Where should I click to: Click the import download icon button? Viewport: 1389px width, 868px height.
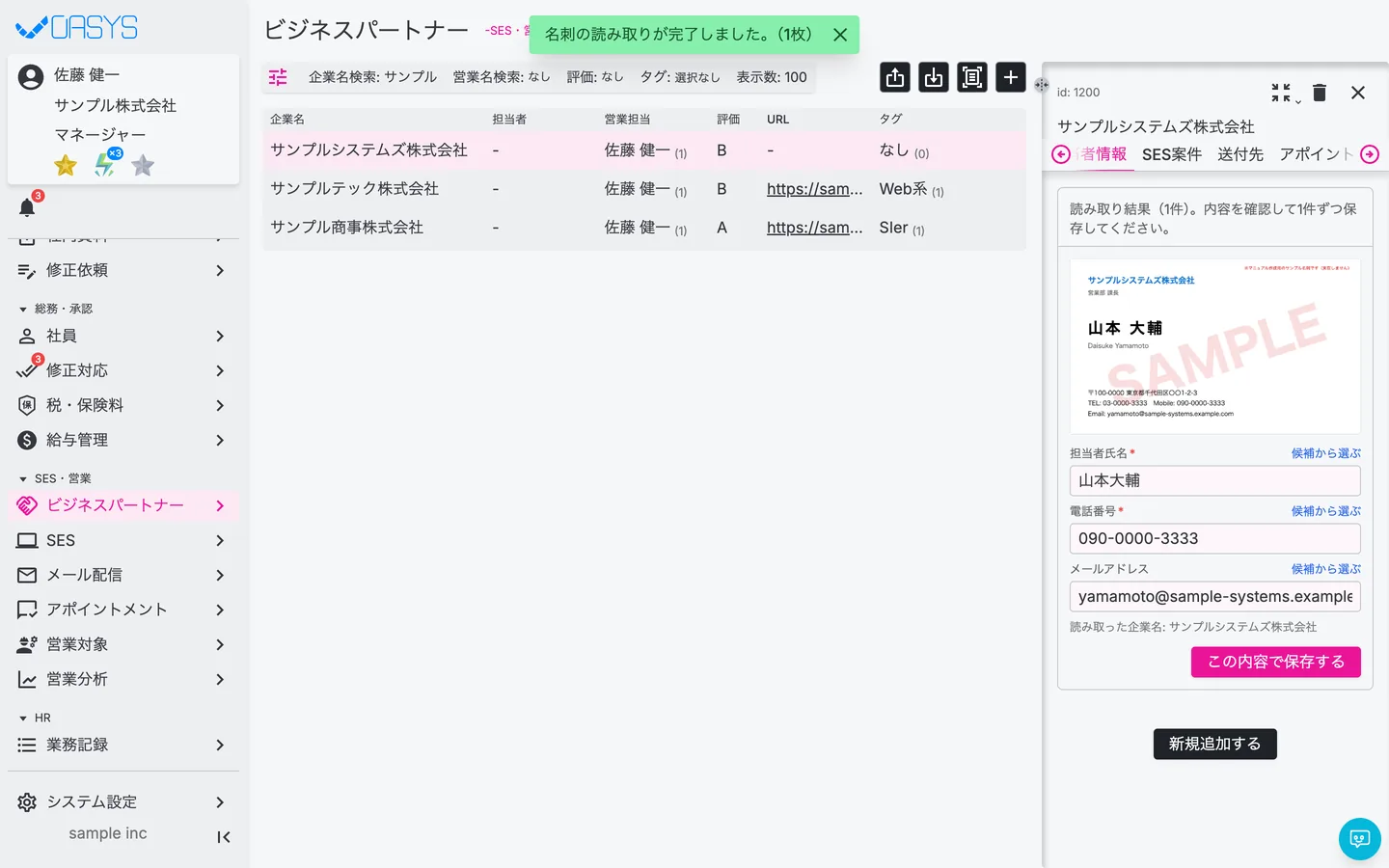tap(934, 77)
